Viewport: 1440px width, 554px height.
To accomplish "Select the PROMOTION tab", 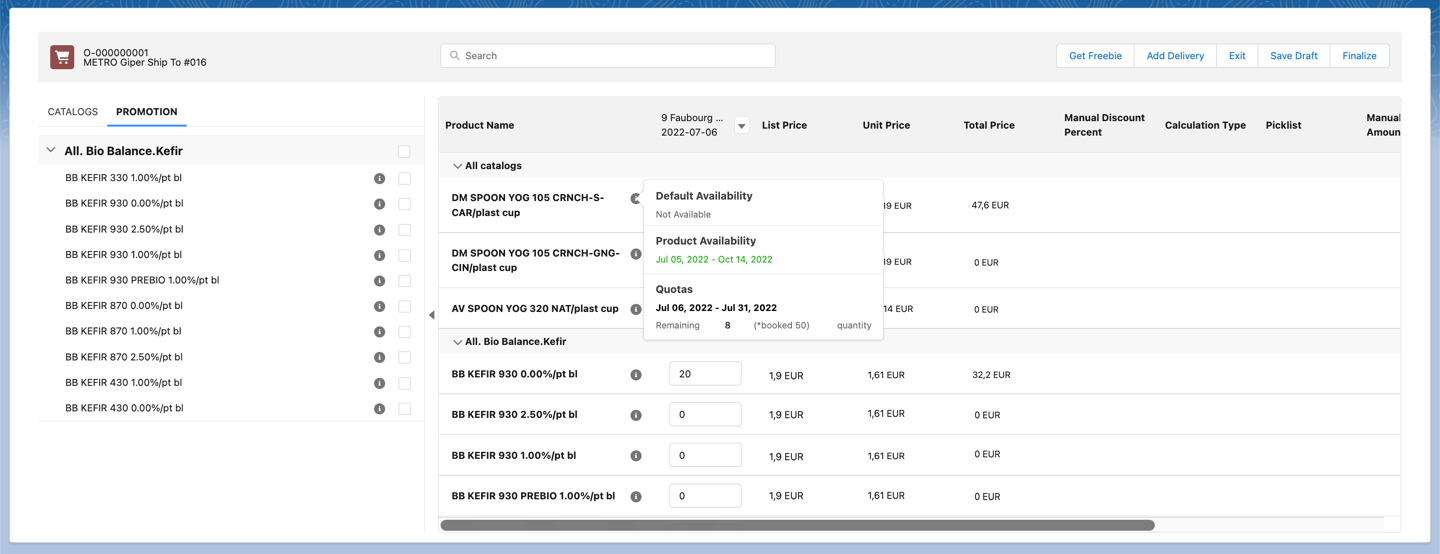I will [x=146, y=112].
